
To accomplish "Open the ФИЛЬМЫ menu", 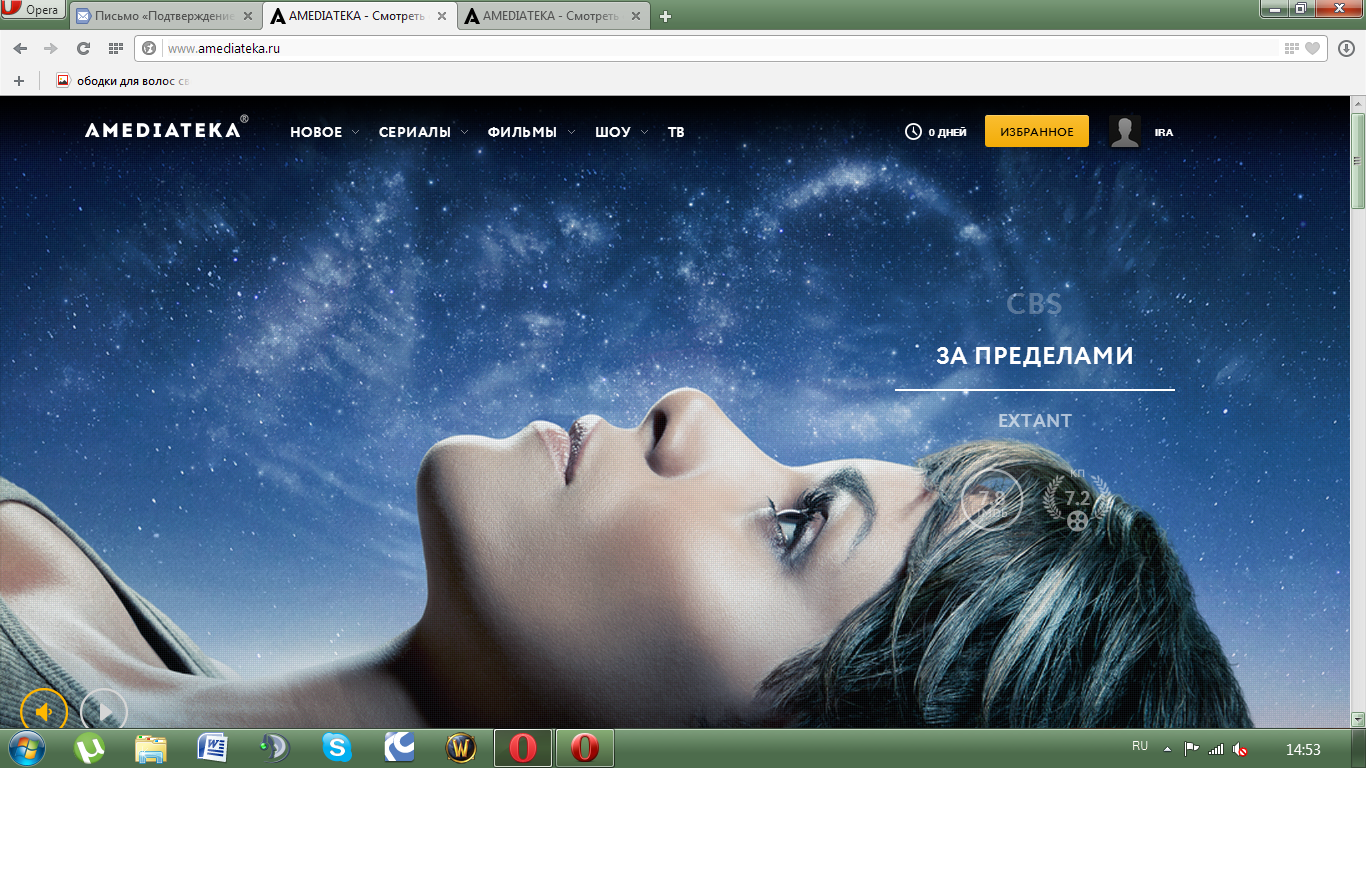I will 522,132.
